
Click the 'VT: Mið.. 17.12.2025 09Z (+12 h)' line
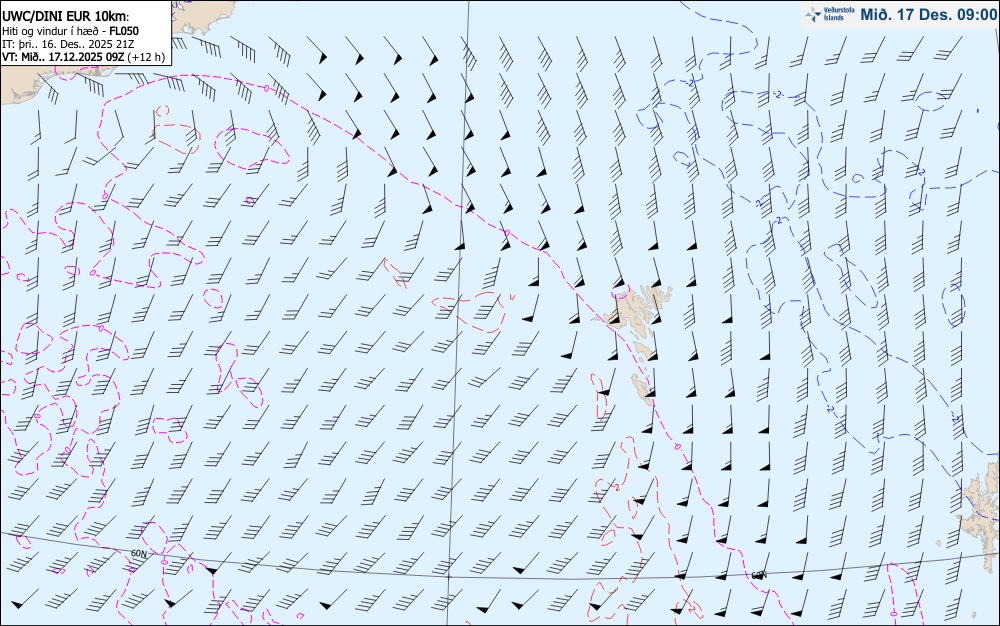click(x=83, y=57)
